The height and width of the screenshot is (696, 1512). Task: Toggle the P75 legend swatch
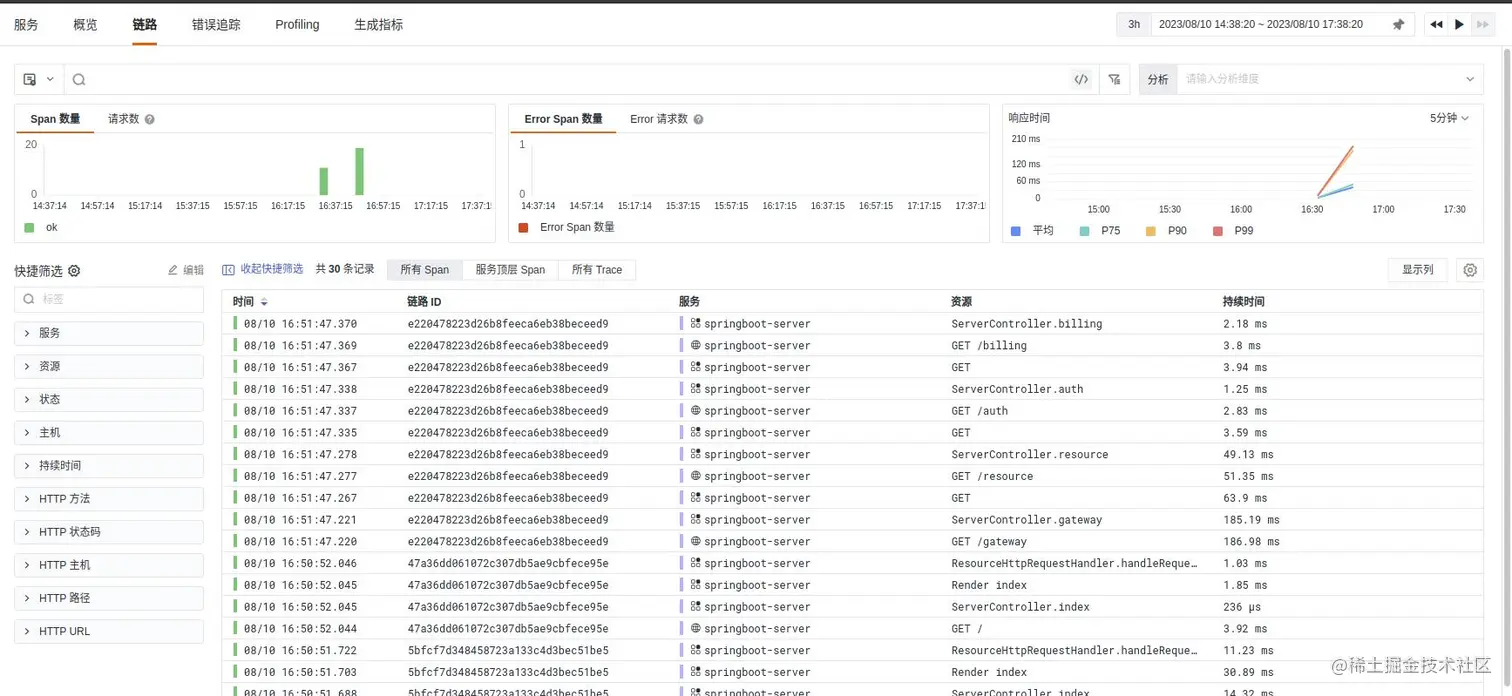coord(1085,231)
